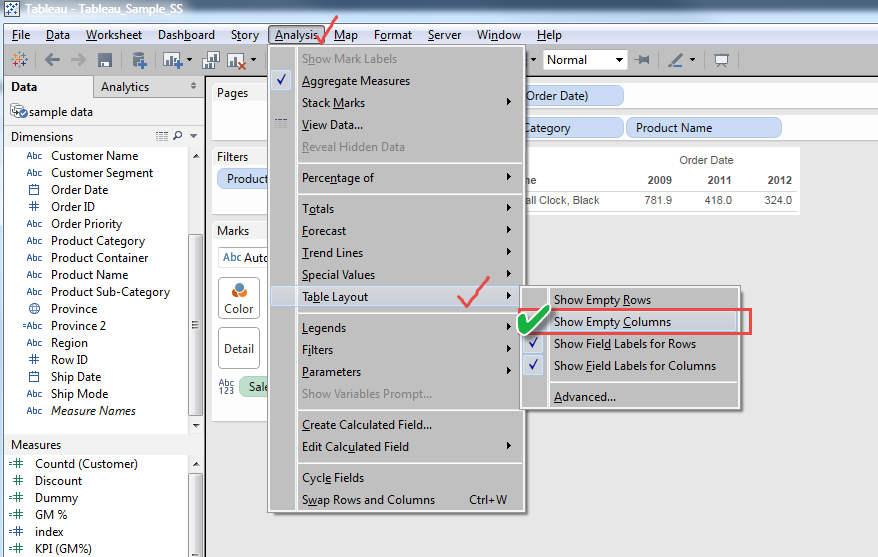Select the Table Layout menu item
Viewport: 878px width, 557px height.
pos(395,297)
